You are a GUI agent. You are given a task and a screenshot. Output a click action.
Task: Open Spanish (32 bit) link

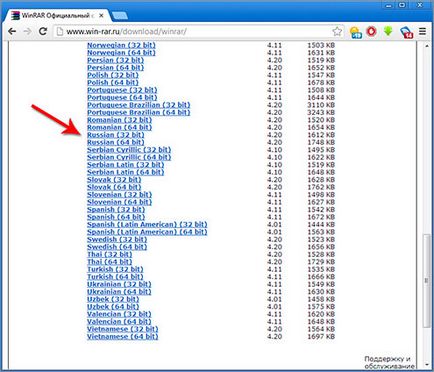tap(116, 210)
